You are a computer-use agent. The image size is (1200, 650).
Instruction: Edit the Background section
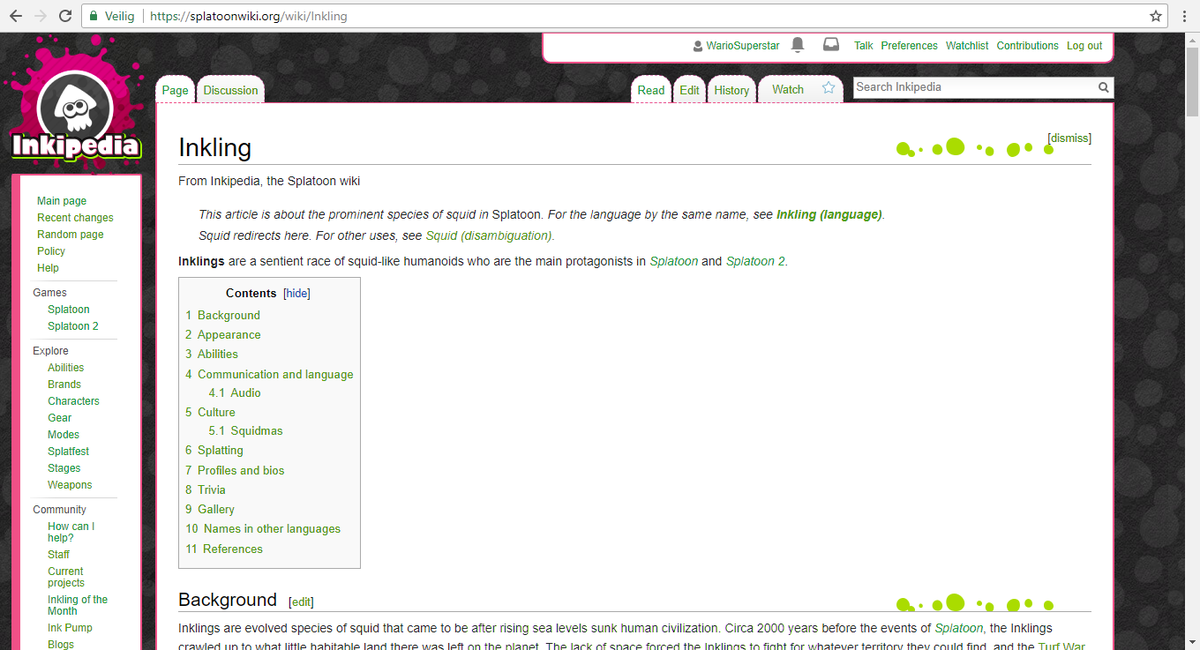(301, 602)
